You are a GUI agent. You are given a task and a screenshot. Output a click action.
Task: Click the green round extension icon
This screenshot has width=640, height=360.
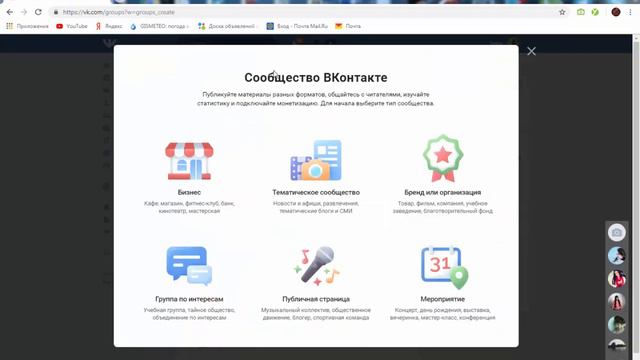pyautogui.click(x=595, y=12)
